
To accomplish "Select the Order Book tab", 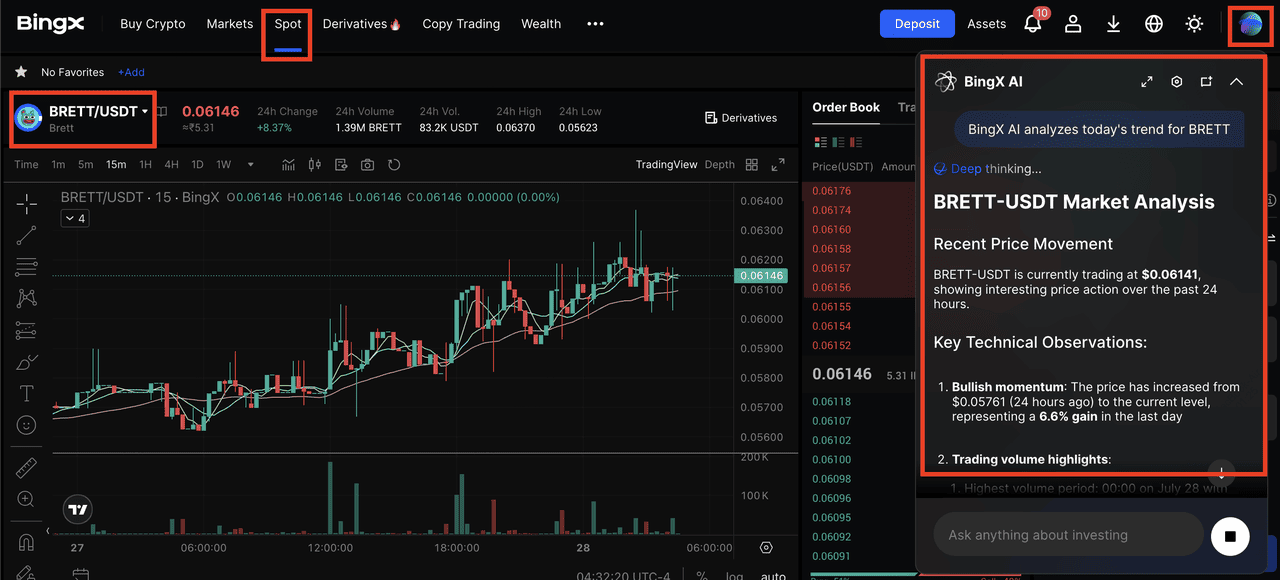I will pyautogui.click(x=846, y=107).
